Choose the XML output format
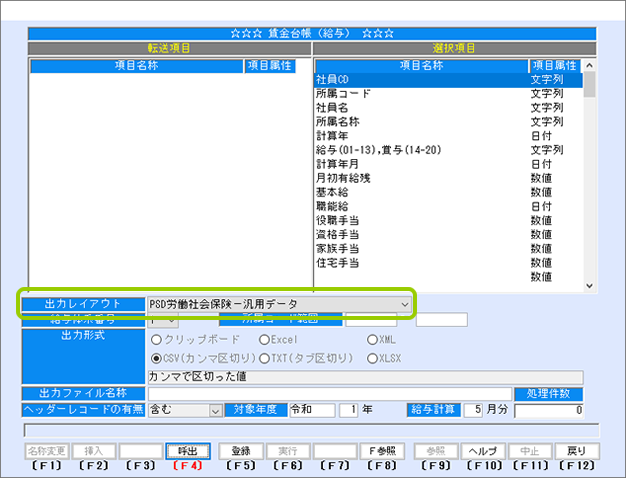The height and width of the screenshot is (479, 626). 373,339
